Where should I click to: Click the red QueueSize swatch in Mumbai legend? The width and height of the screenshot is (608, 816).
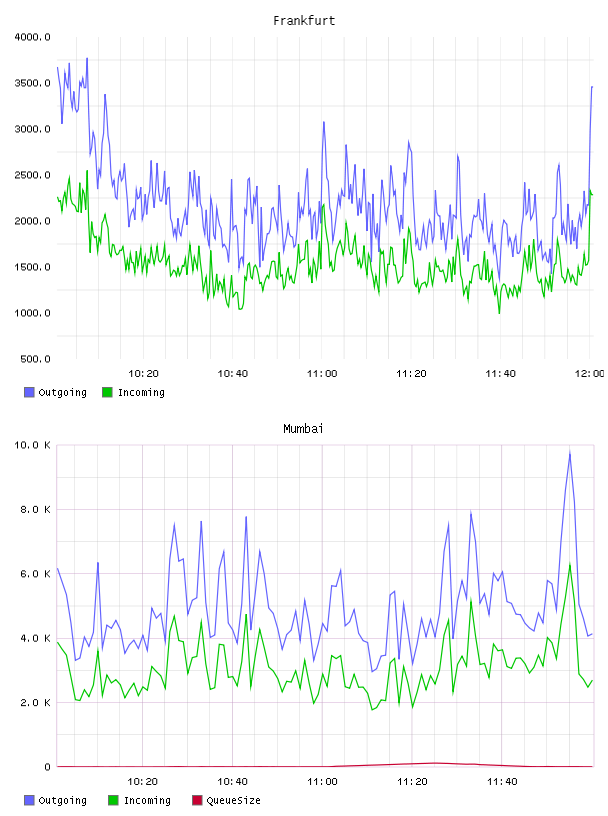pyautogui.click(x=197, y=800)
